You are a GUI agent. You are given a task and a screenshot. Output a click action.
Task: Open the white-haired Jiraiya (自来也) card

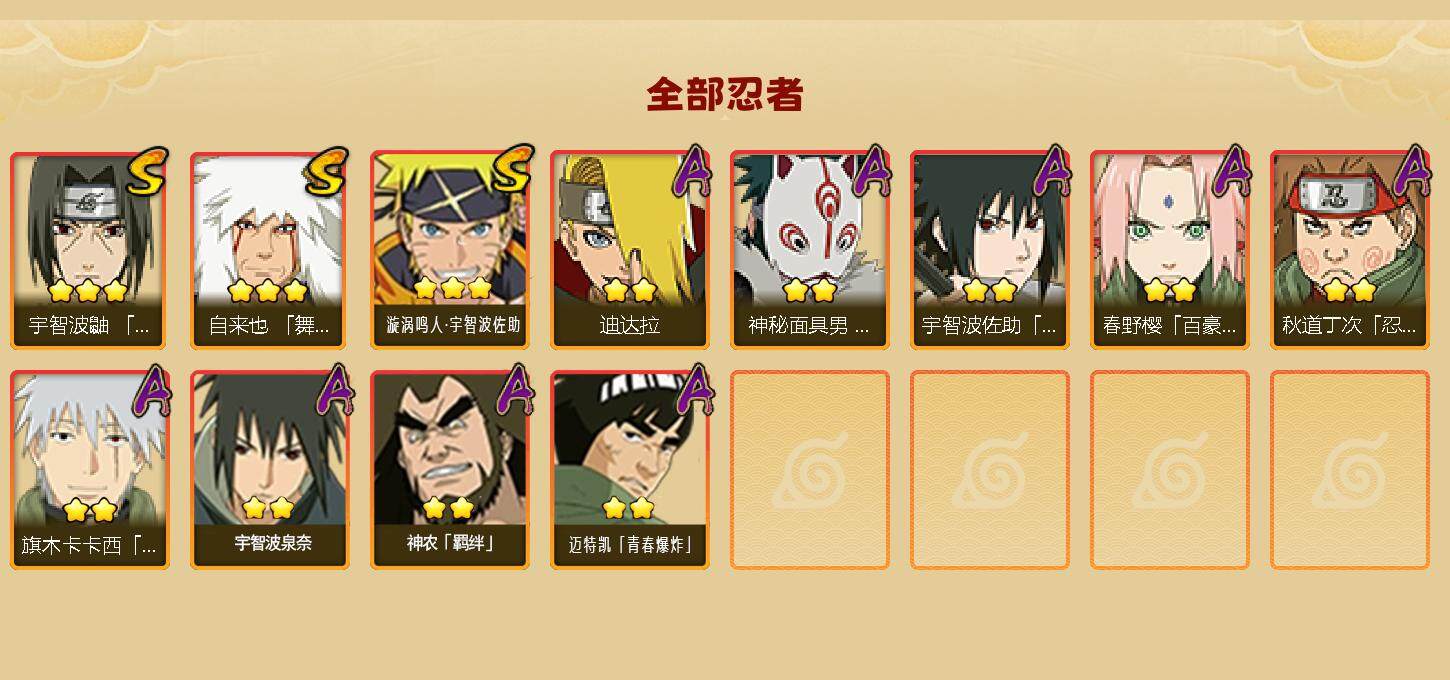270,250
